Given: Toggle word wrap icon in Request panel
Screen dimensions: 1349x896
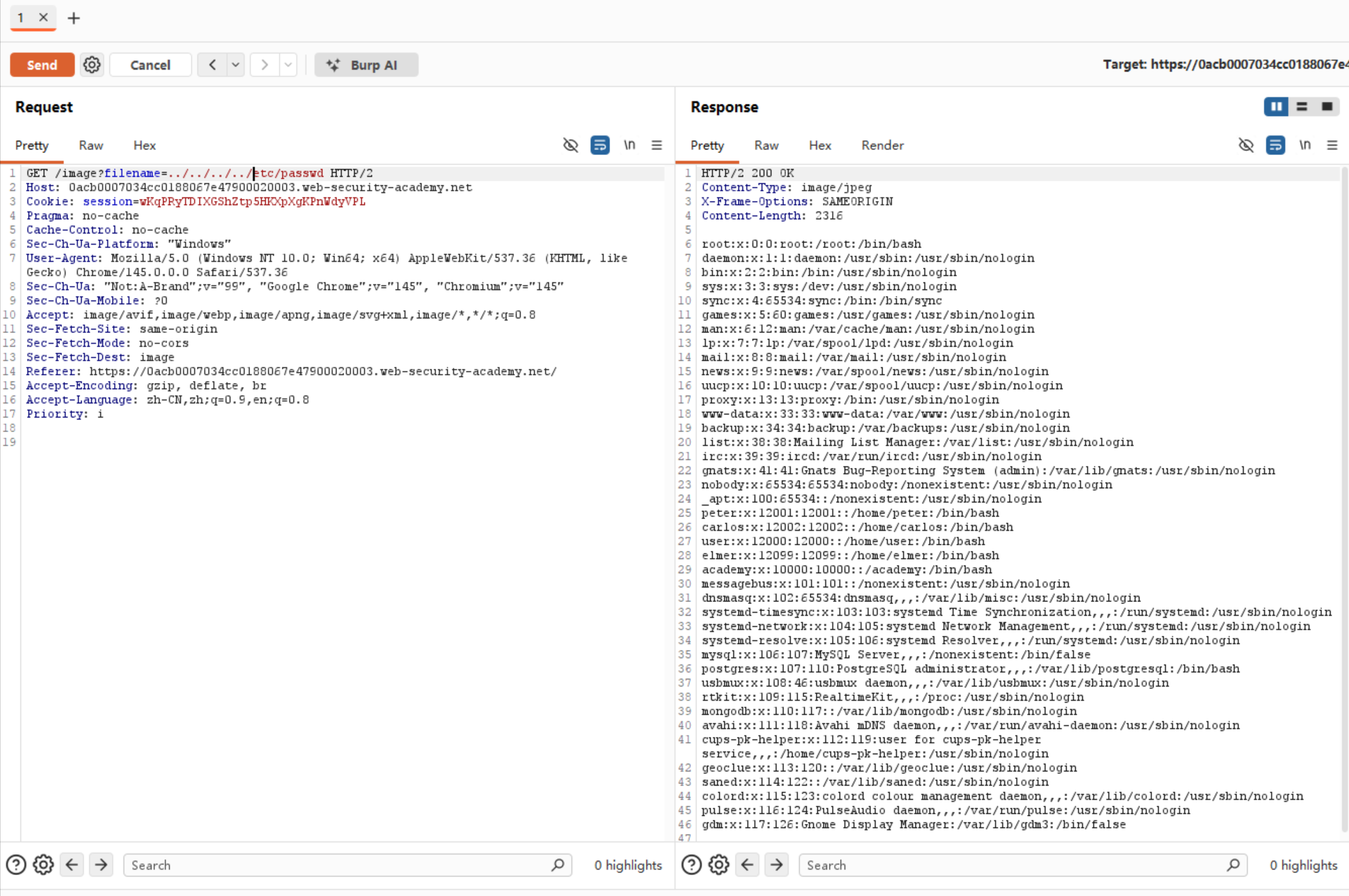Looking at the screenshot, I should 599,145.
